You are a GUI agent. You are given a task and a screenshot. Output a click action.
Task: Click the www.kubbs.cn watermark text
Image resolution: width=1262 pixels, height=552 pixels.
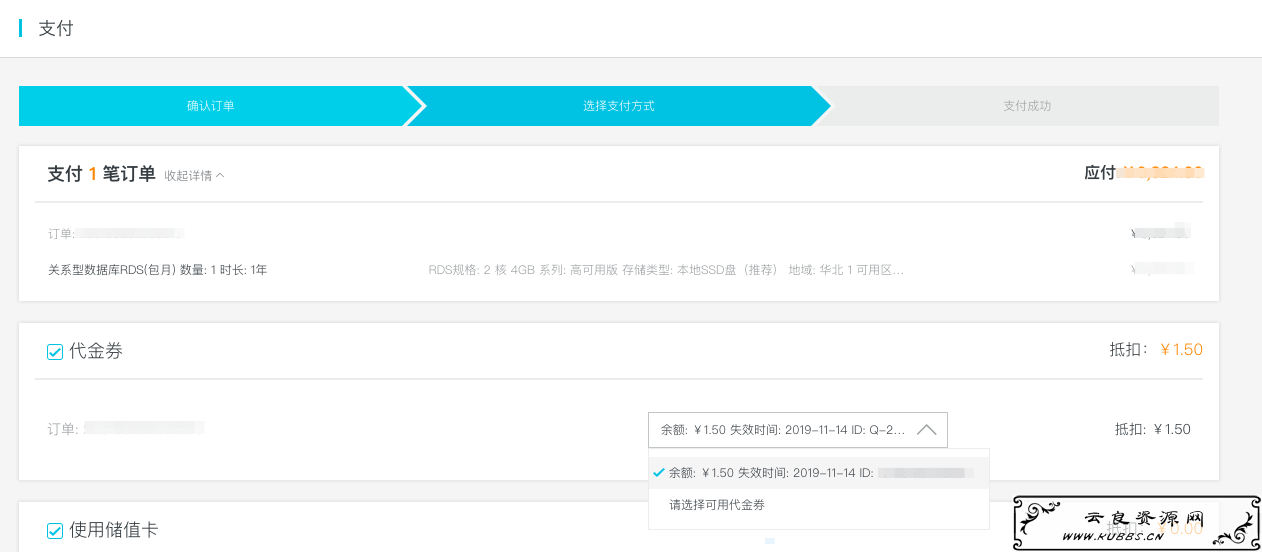click(x=1125, y=537)
